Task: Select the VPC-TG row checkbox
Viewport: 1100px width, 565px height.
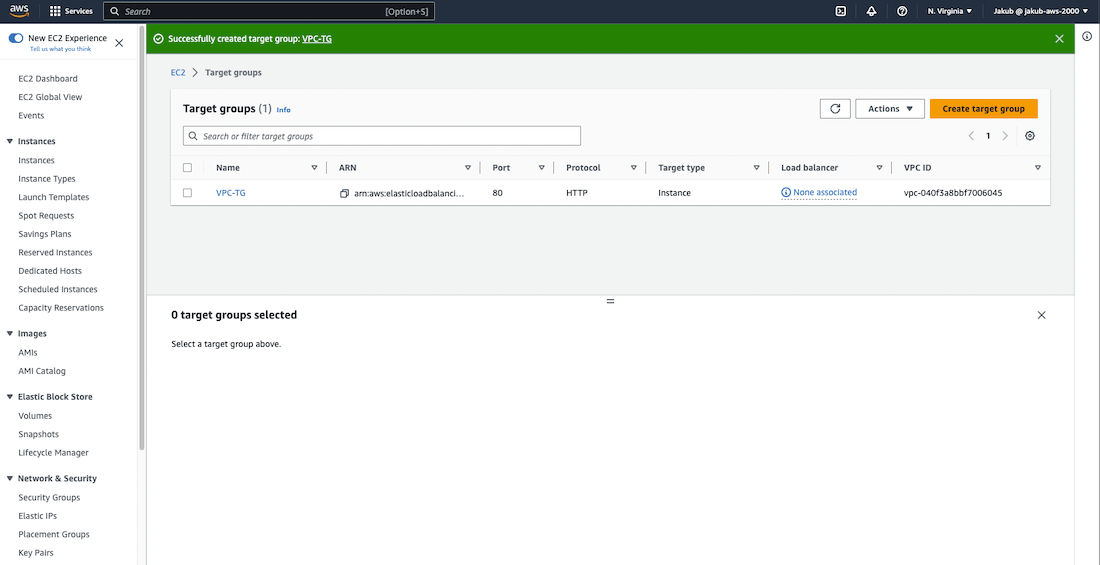Action: point(187,193)
